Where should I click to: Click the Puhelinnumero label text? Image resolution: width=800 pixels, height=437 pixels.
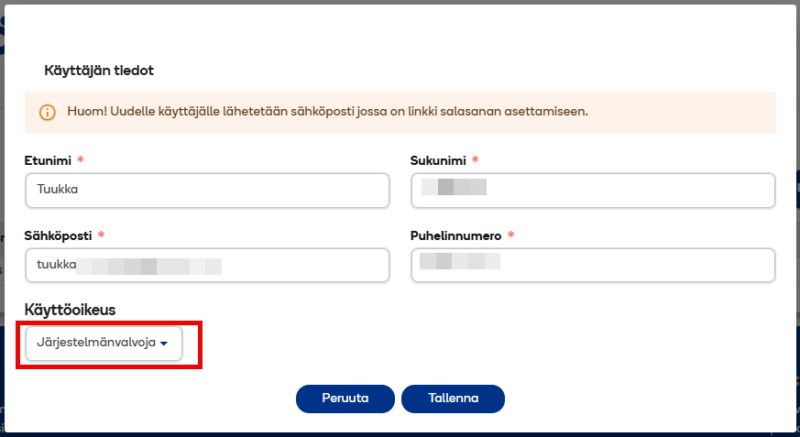point(455,236)
